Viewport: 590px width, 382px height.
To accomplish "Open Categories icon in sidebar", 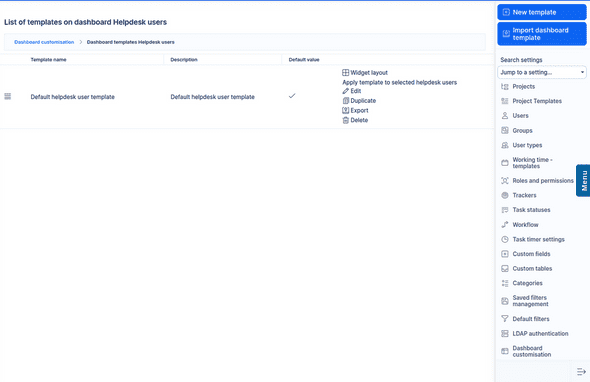I will (505, 283).
